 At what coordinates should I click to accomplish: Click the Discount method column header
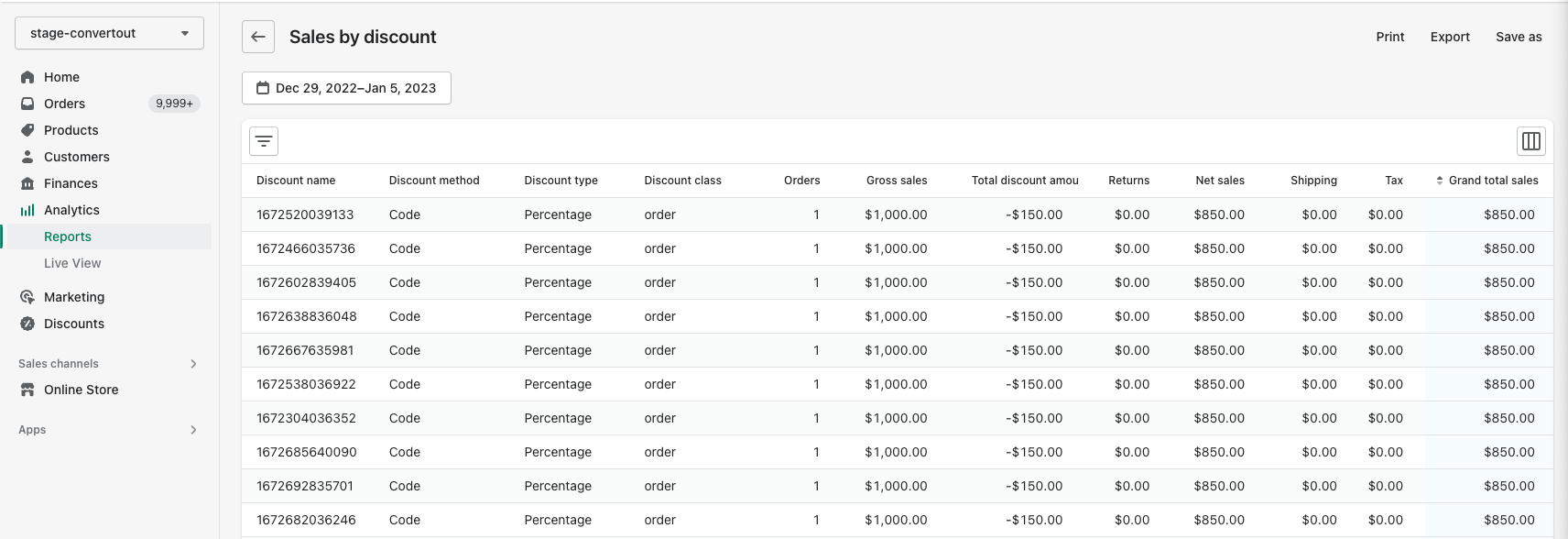point(434,181)
